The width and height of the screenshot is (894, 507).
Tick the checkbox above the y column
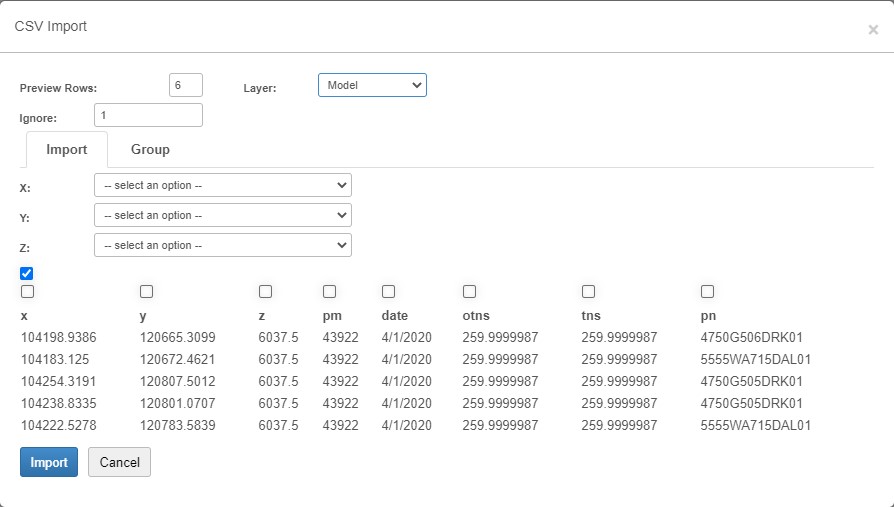coord(146,292)
